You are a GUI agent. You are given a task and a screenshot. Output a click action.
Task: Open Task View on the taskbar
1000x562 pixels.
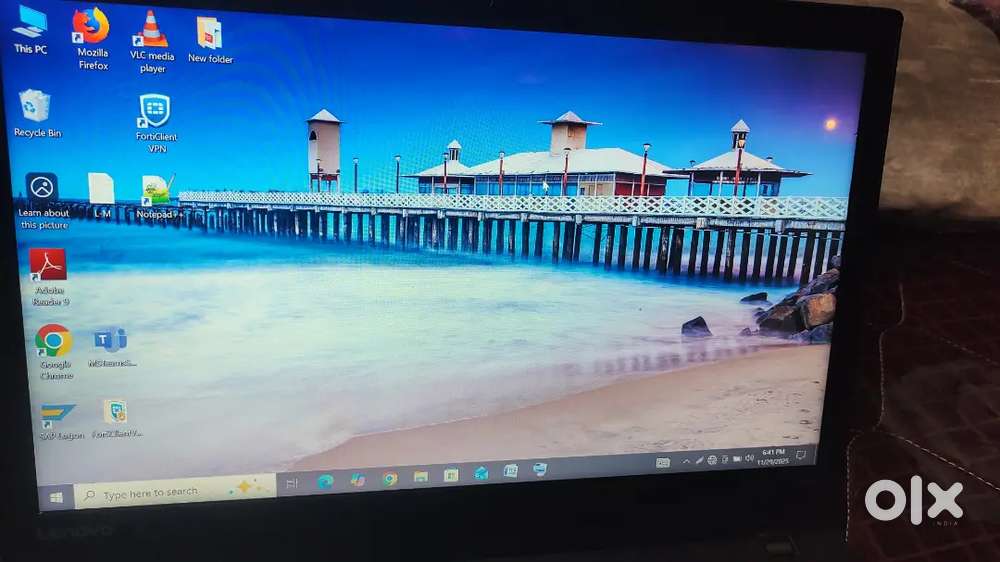(x=292, y=484)
